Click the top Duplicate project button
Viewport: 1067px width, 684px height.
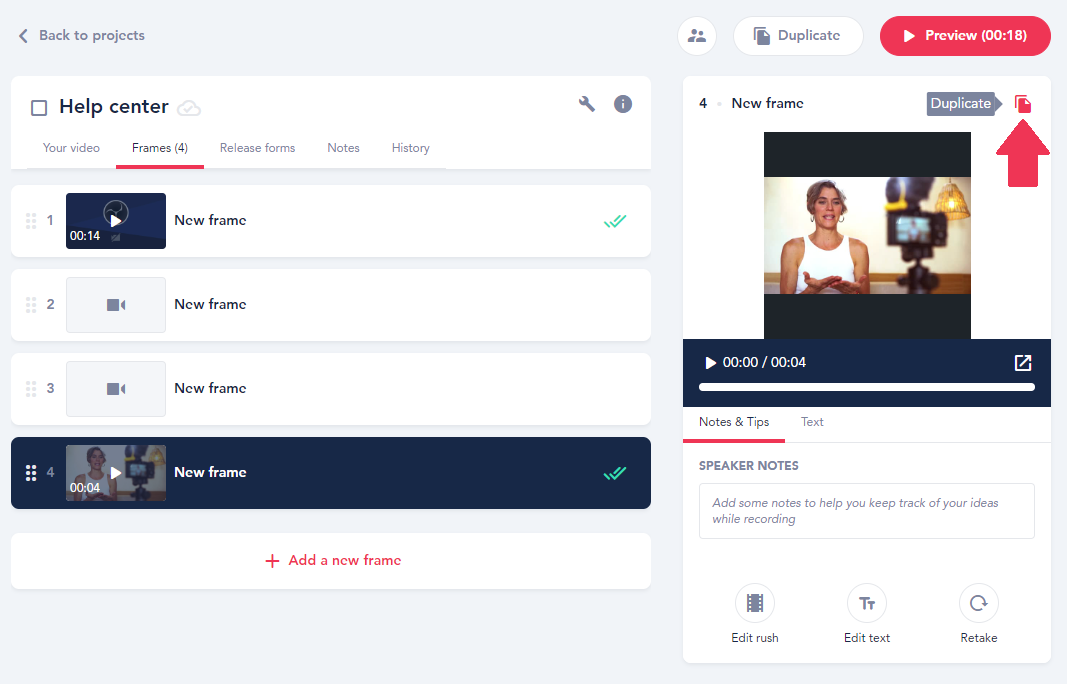point(797,36)
